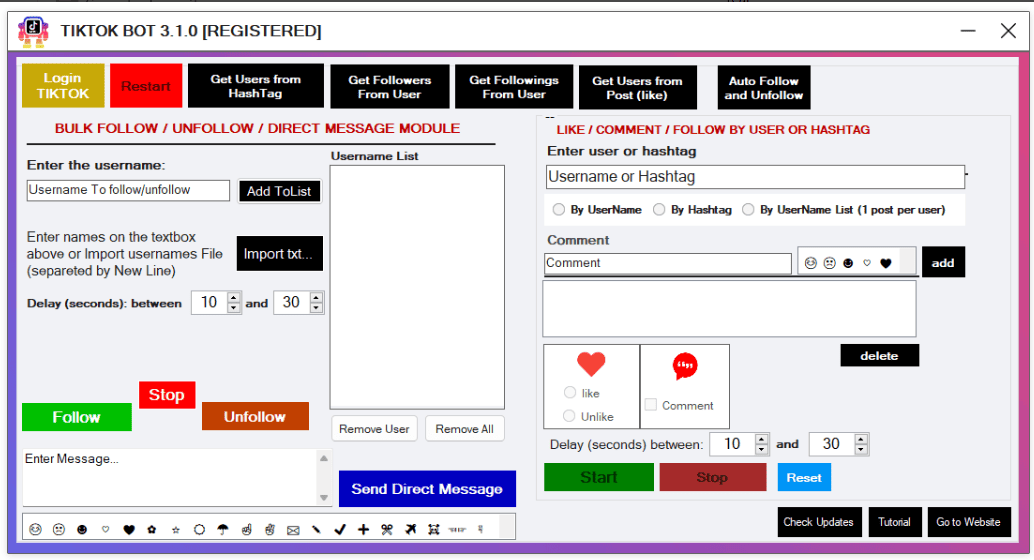Insert check mark symbol in message emoji bar

pos(340,529)
